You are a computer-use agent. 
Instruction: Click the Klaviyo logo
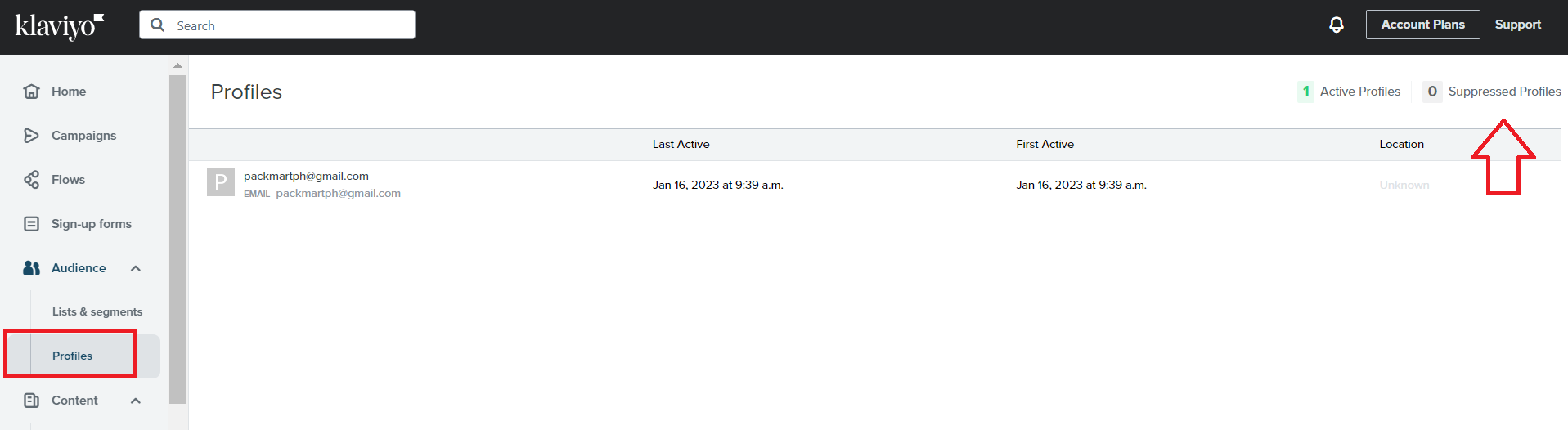point(59,26)
